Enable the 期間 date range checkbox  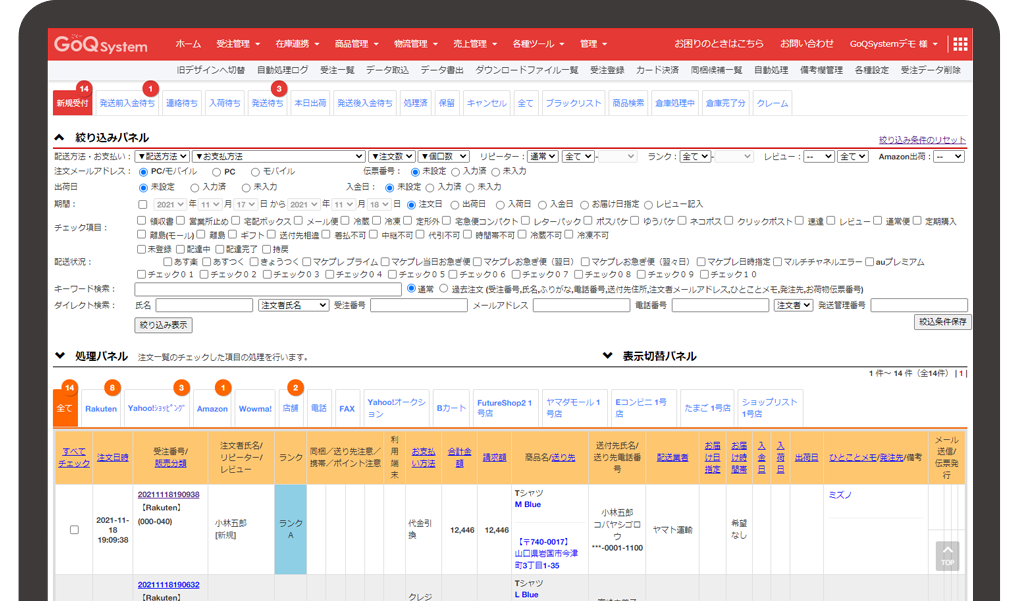click(142, 204)
